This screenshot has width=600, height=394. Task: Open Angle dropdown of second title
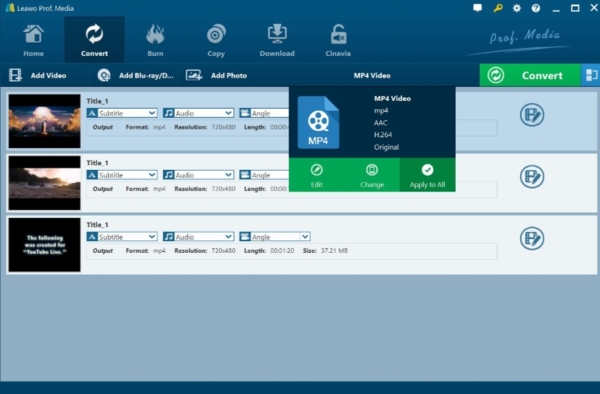(264, 175)
